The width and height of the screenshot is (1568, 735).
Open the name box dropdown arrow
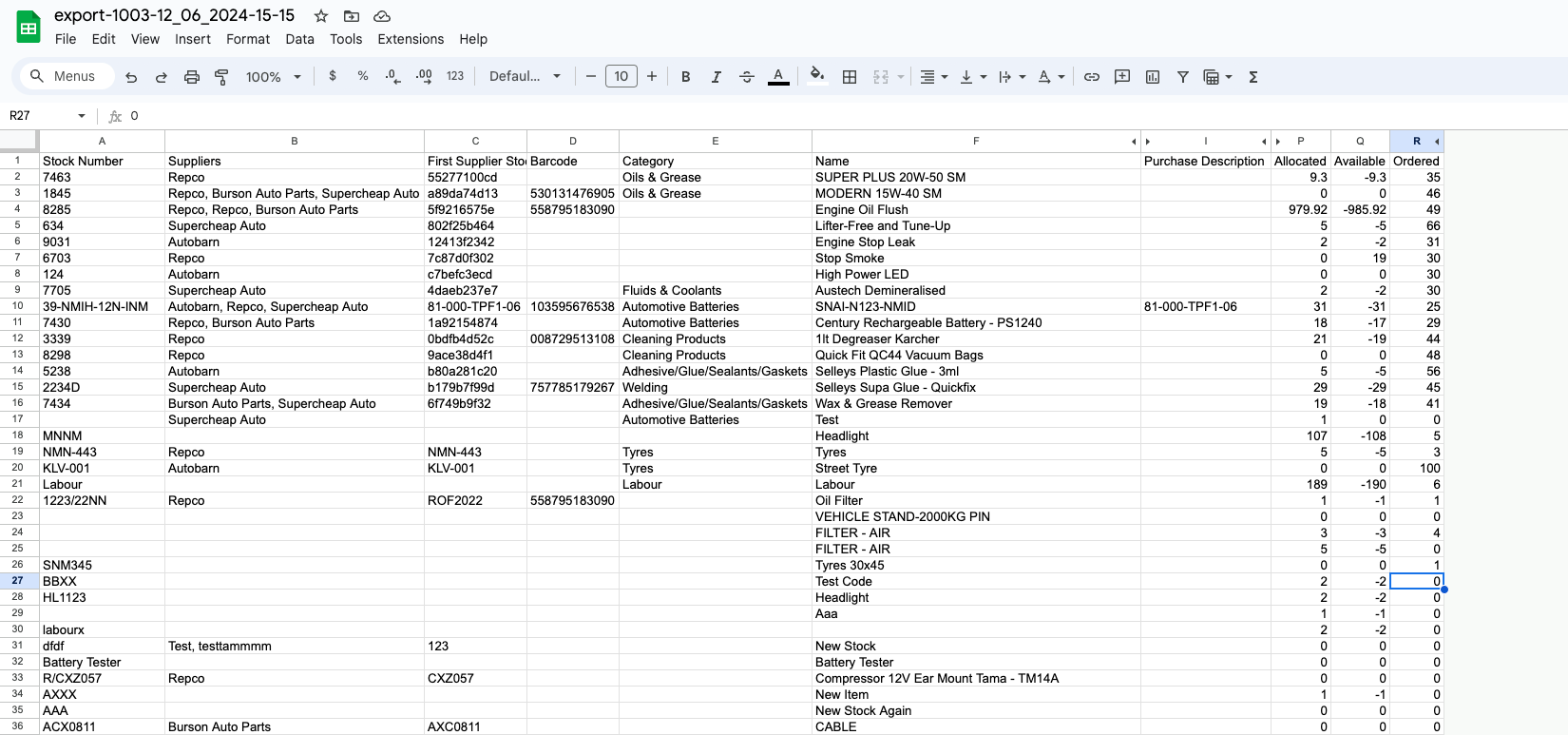82,116
